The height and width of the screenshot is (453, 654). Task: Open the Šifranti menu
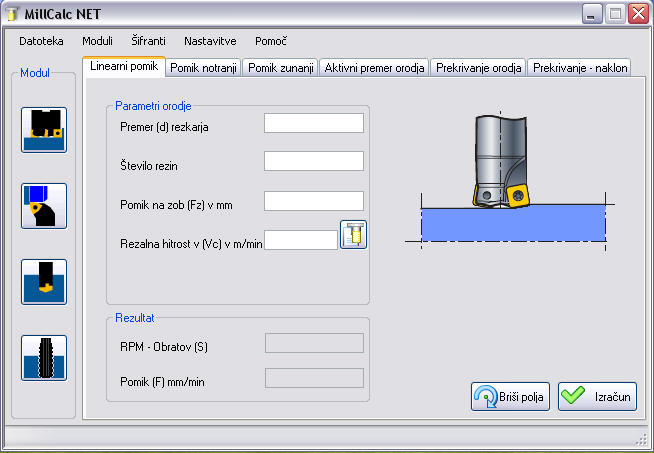point(148,41)
